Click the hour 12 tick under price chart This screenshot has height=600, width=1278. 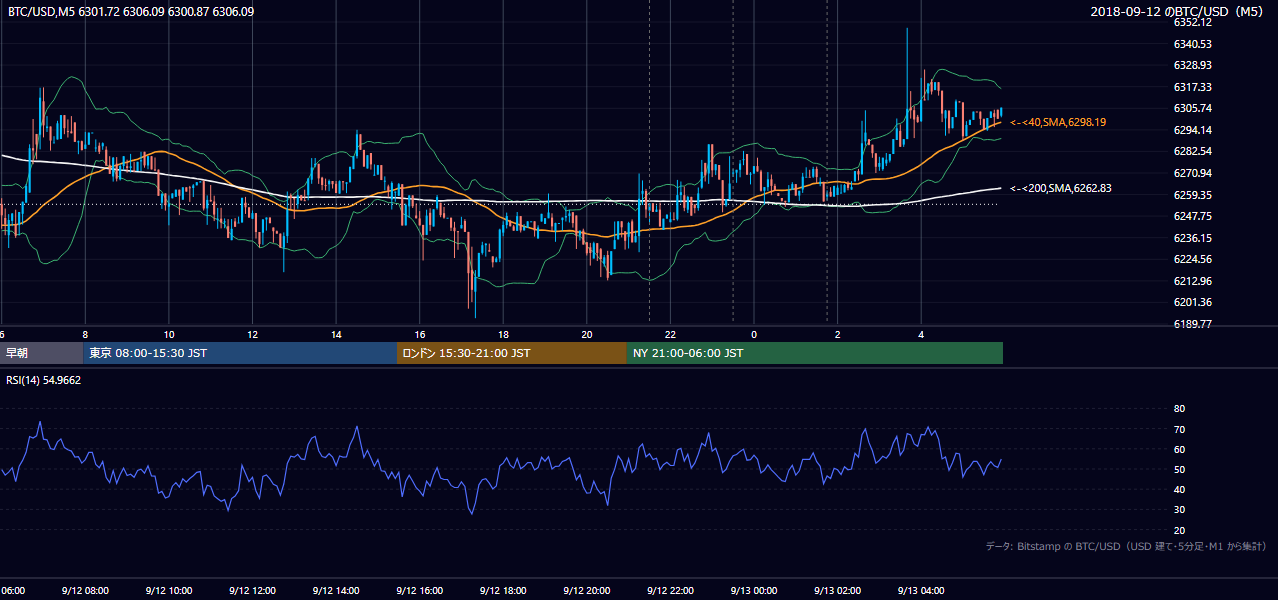253,335
